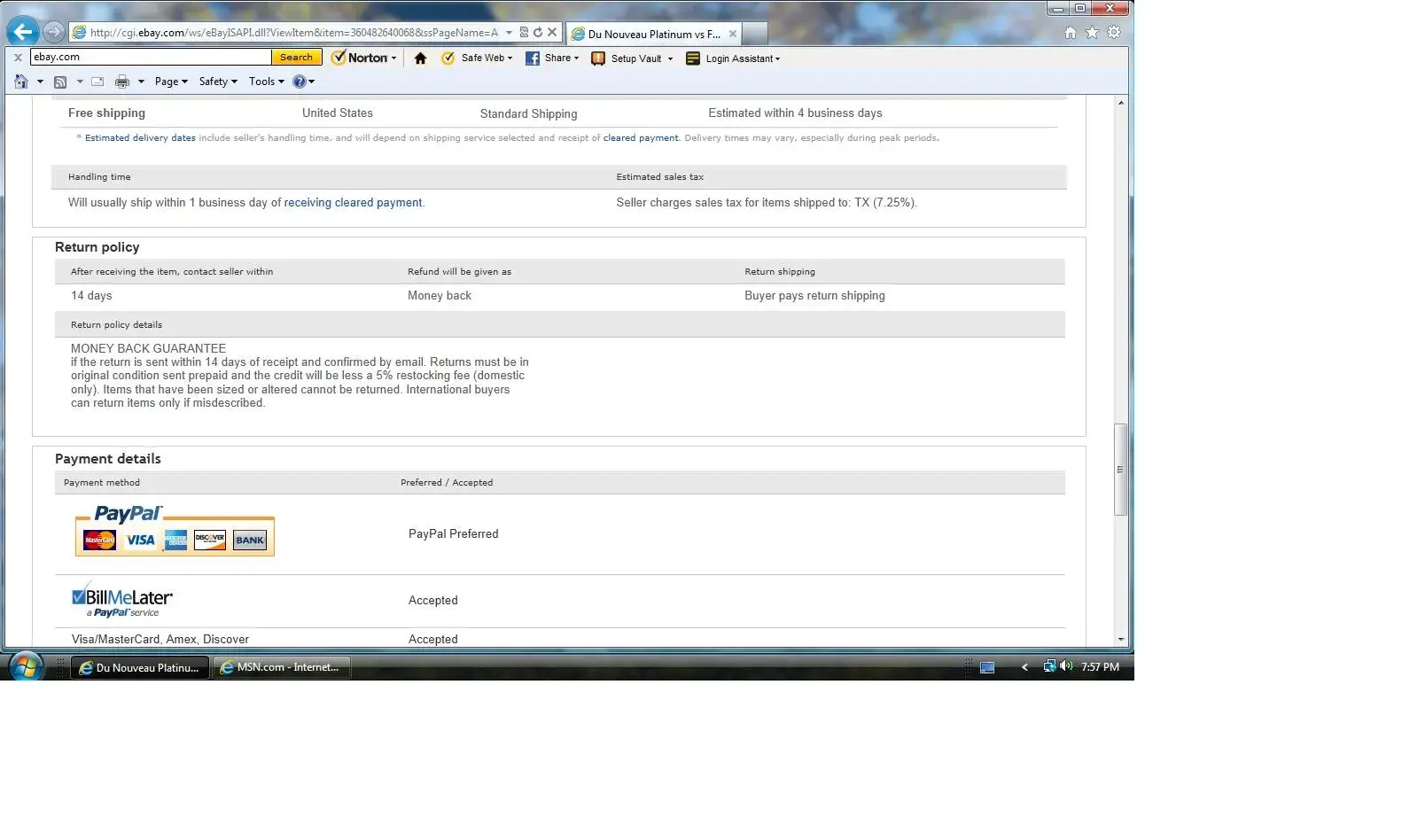Click the 'Standard Shipping' text
Screen dimensions: 1402x840
click(x=528, y=114)
